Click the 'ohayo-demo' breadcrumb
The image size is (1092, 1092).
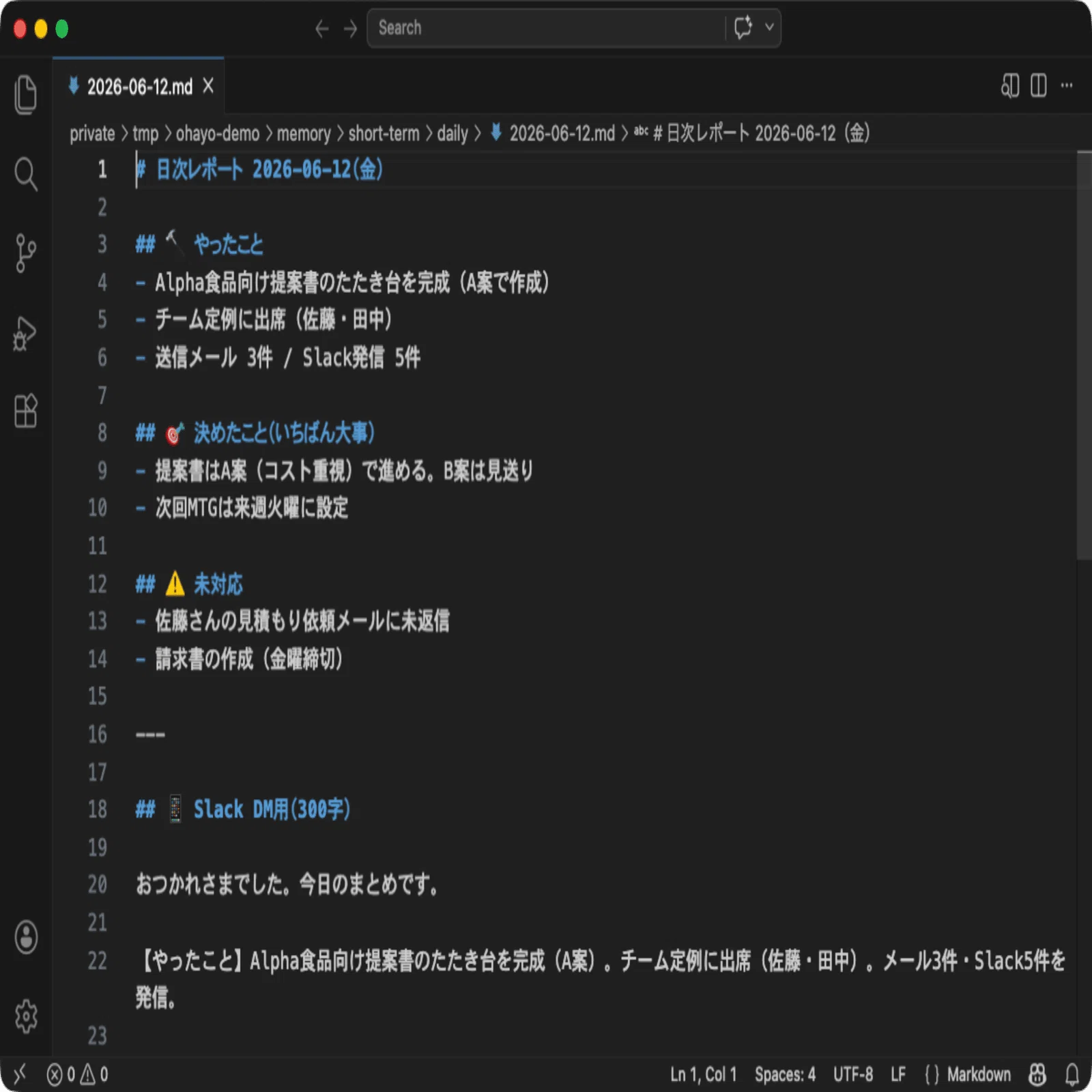(x=218, y=133)
